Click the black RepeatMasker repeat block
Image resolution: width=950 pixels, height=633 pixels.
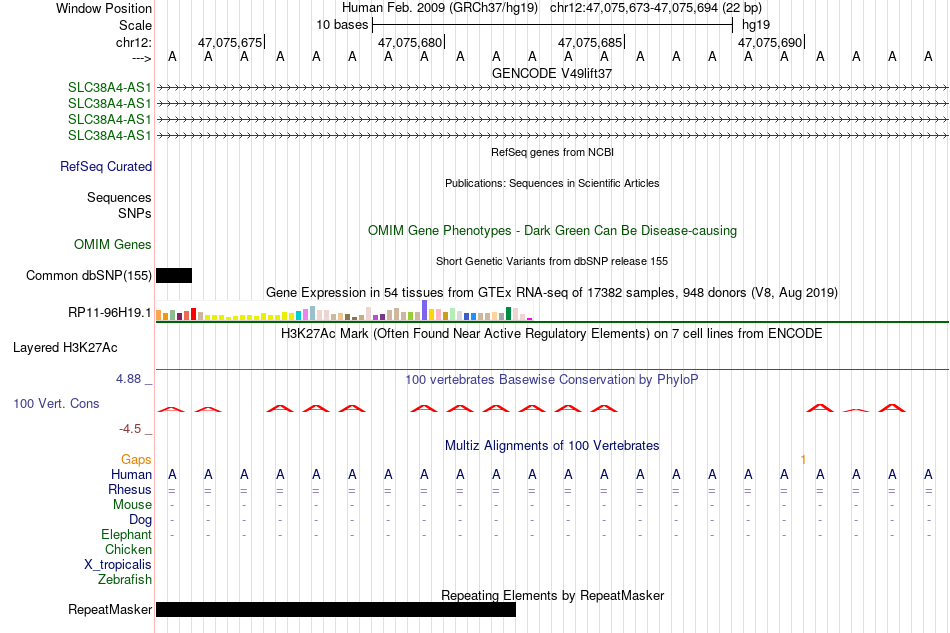click(x=336, y=609)
